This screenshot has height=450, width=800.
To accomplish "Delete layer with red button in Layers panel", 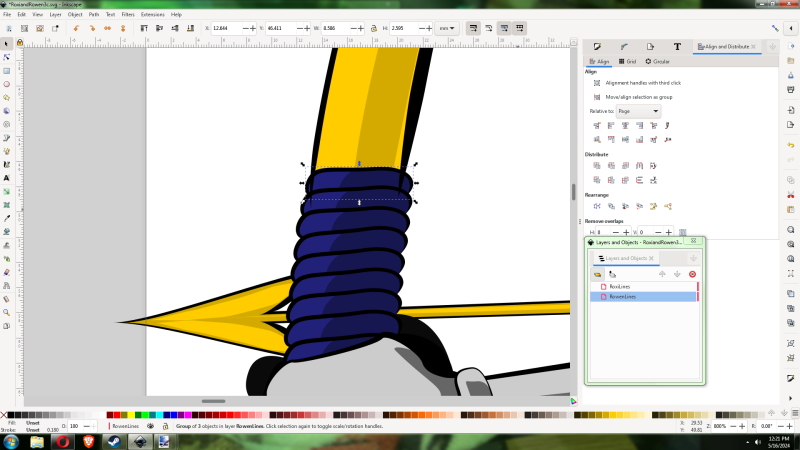I will (692, 273).
